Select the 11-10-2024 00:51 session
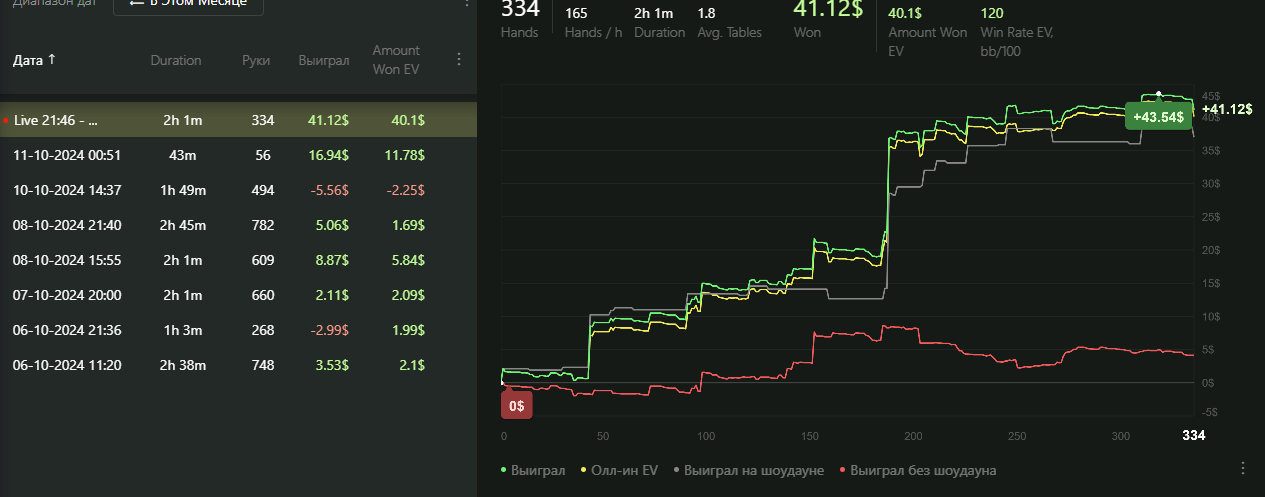This screenshot has width=1265, height=497. tap(238, 155)
